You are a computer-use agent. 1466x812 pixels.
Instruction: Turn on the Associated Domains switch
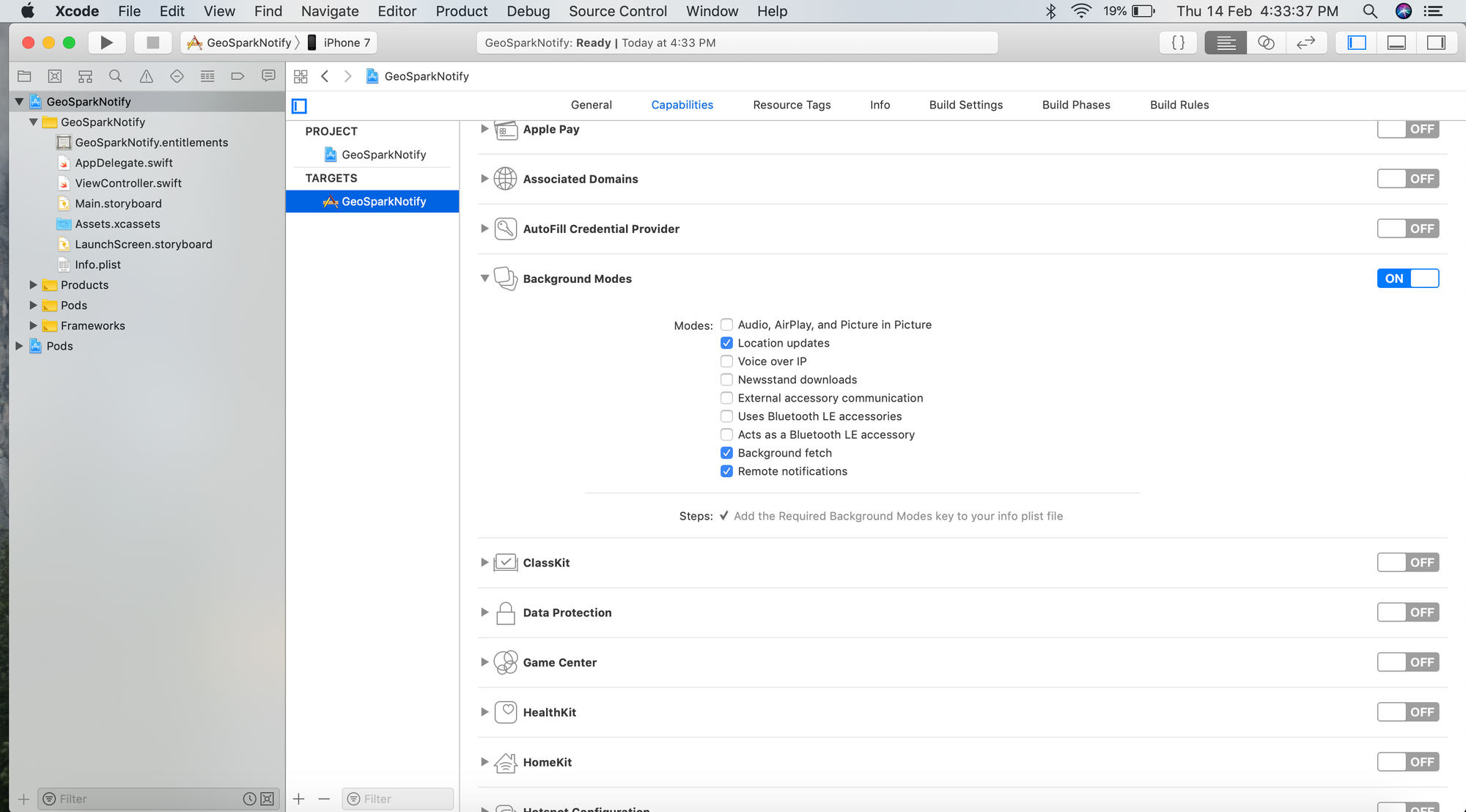coord(1408,179)
